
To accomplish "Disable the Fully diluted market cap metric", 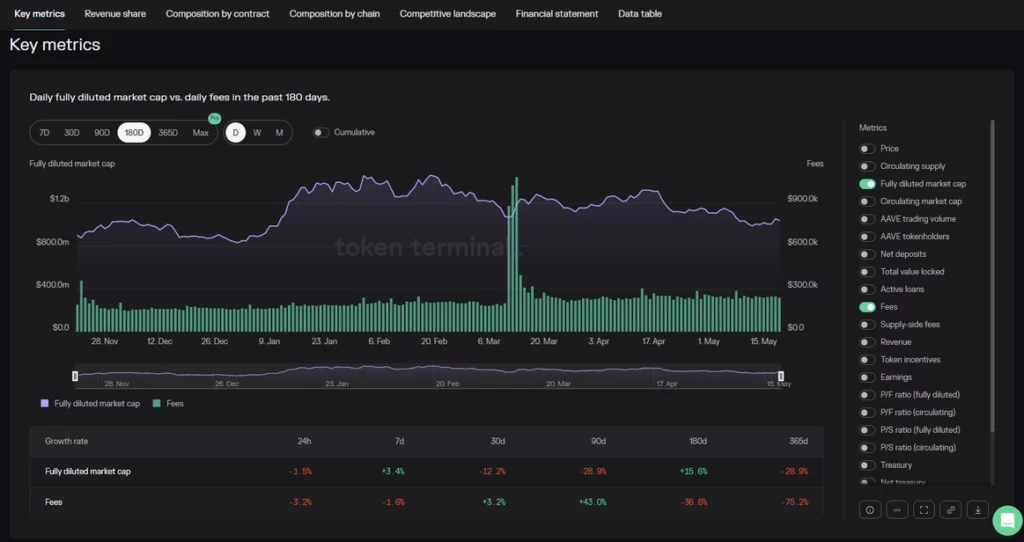I will point(867,184).
